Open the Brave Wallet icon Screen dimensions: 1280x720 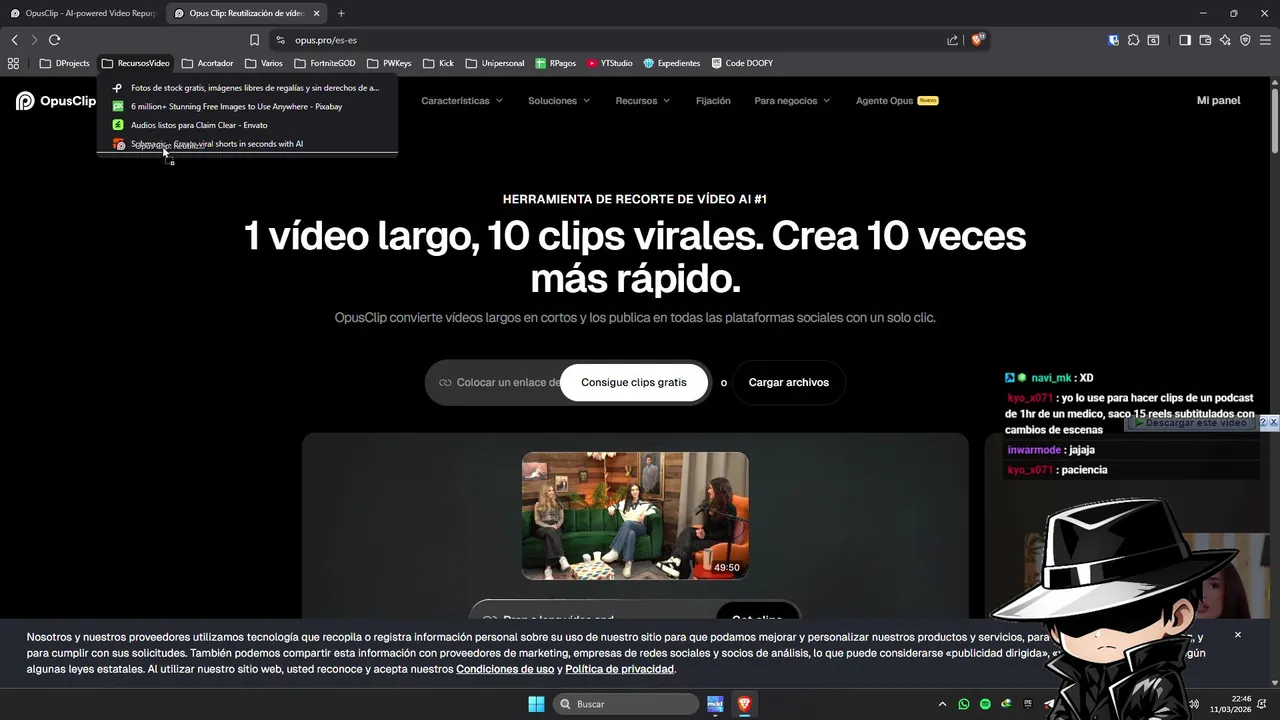pos(1205,40)
